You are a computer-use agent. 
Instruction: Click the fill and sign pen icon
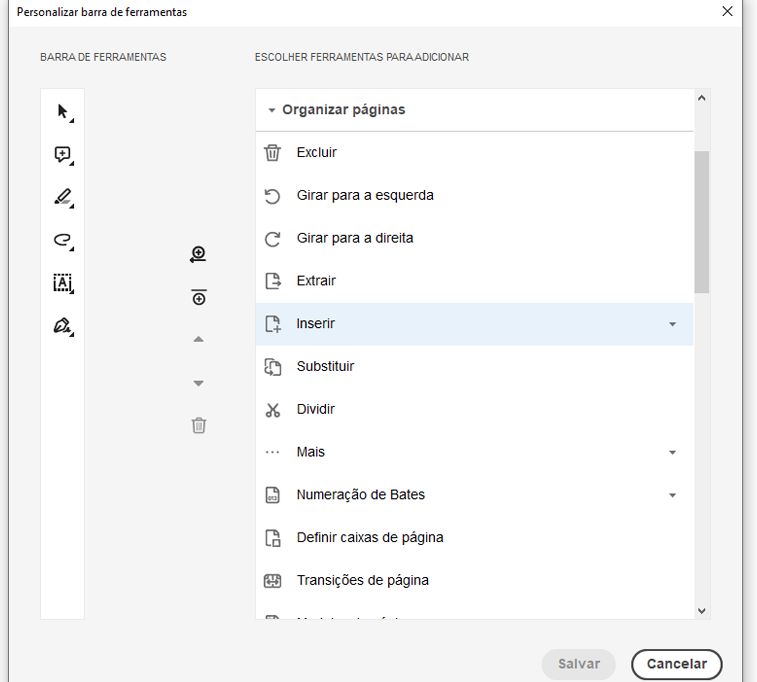63,326
